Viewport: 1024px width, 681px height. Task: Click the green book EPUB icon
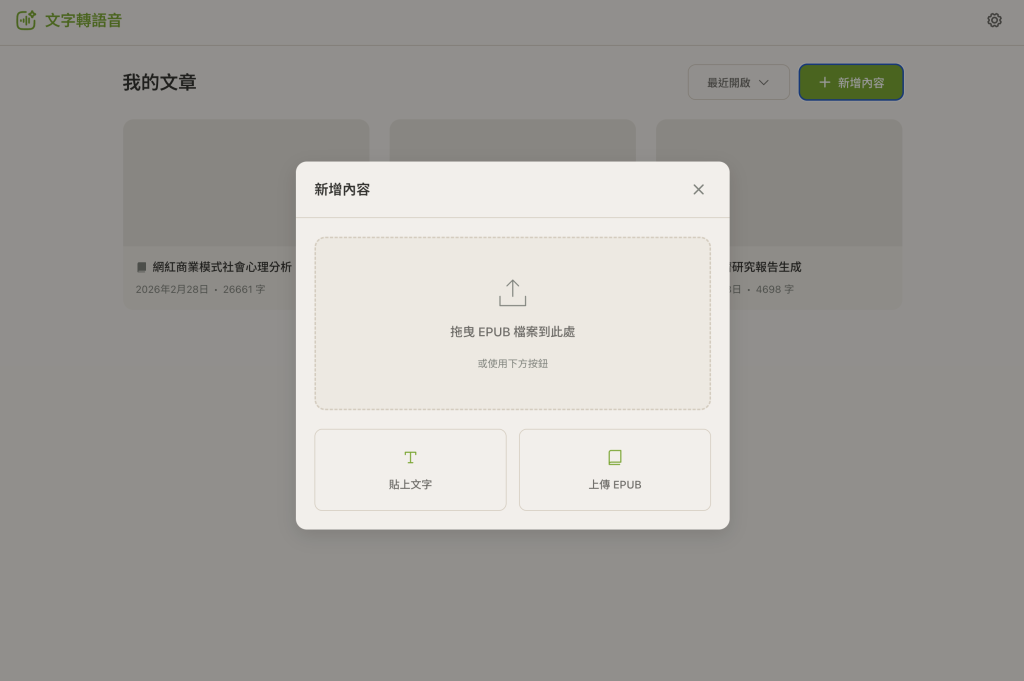tap(614, 457)
